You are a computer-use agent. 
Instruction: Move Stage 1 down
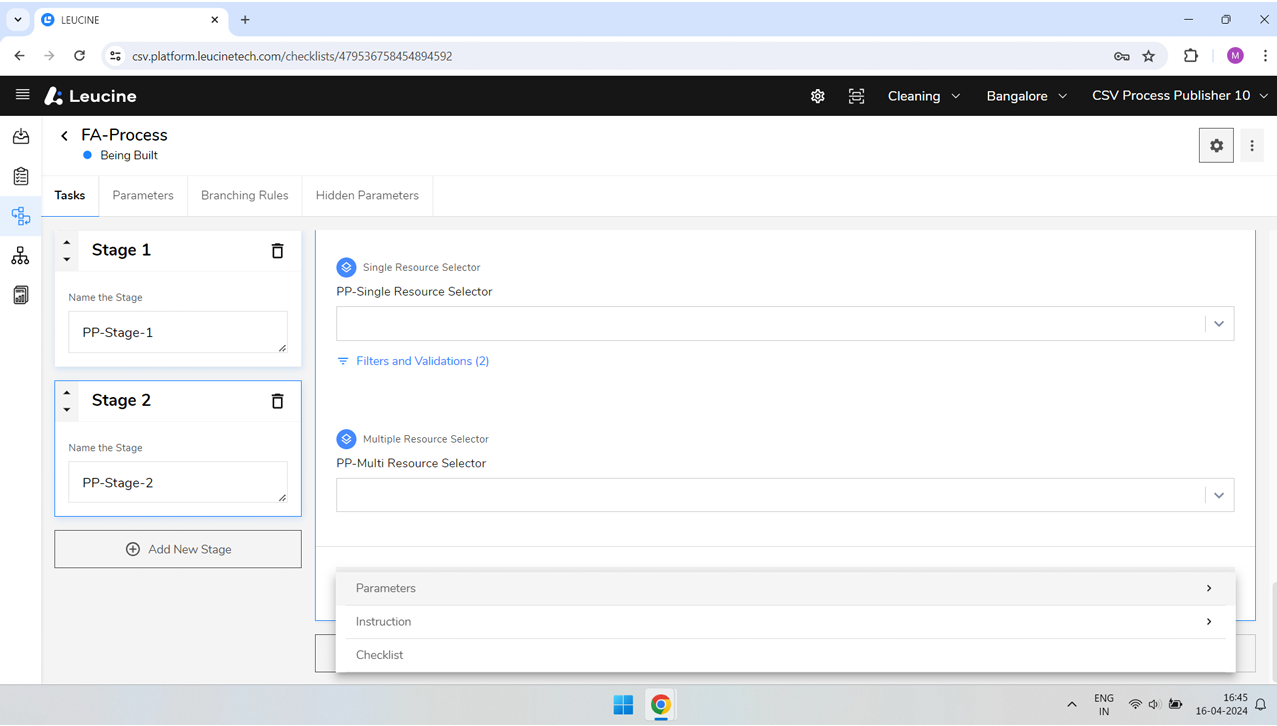pos(67,259)
